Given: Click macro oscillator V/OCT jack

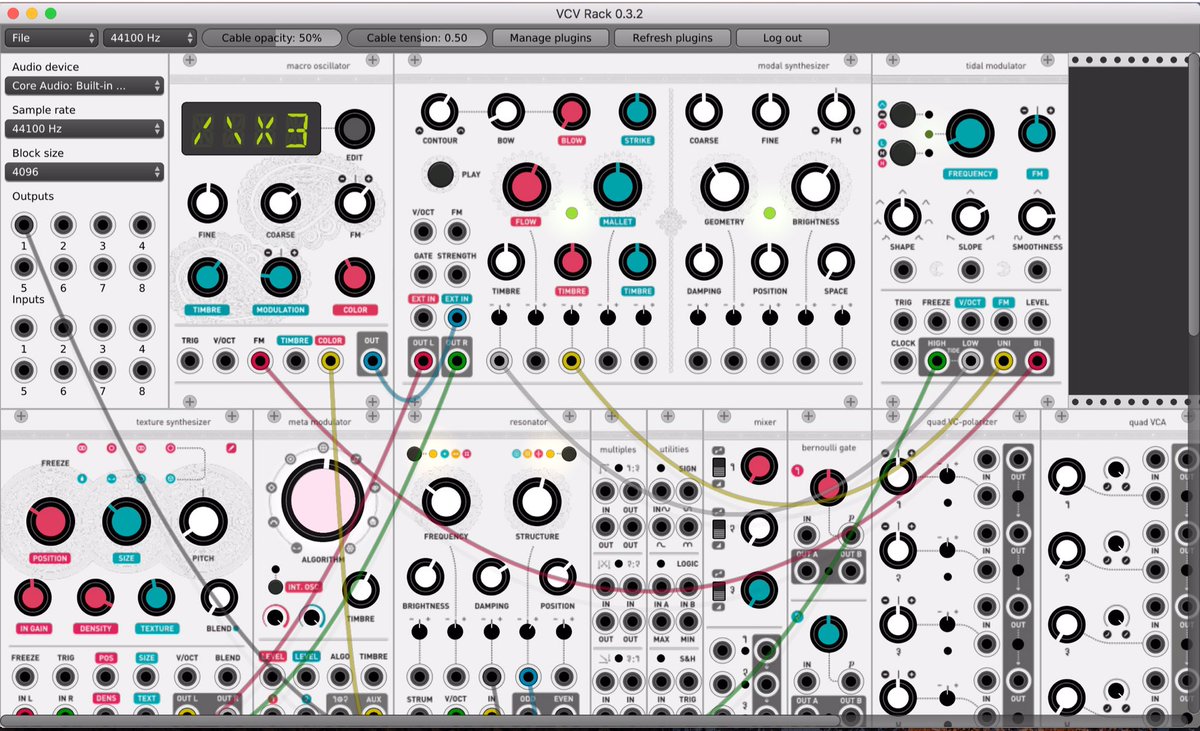Looking at the screenshot, I should tap(225, 361).
